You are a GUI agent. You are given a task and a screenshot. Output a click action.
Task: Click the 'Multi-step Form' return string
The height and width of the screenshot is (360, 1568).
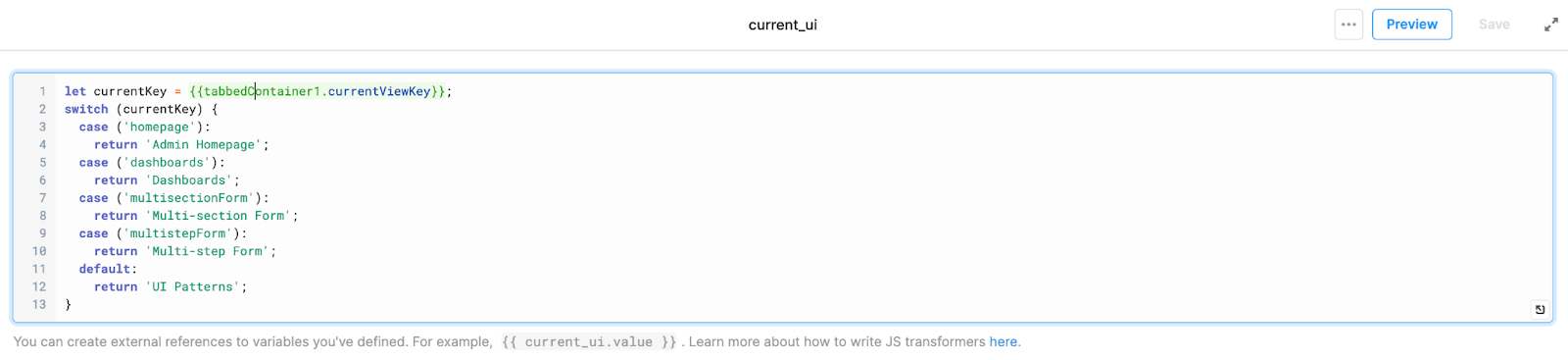click(208, 251)
